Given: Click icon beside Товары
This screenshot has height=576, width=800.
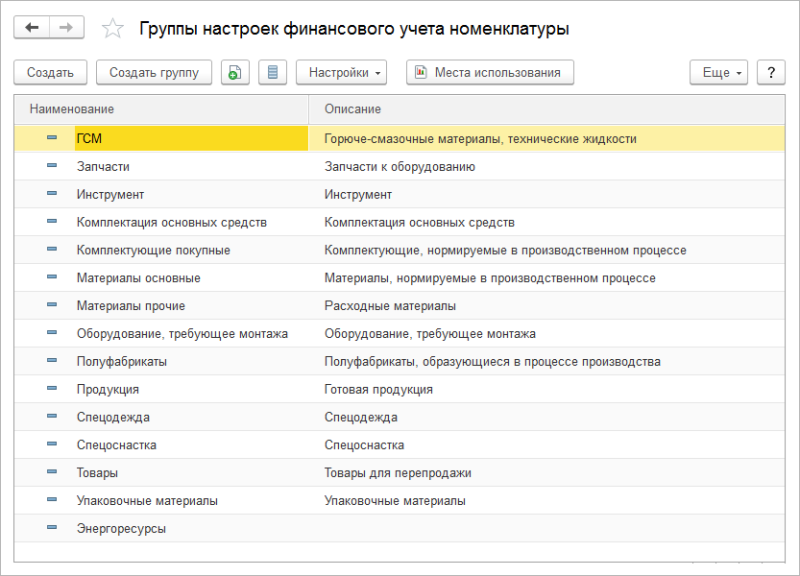Looking at the screenshot, I should click(x=52, y=471).
